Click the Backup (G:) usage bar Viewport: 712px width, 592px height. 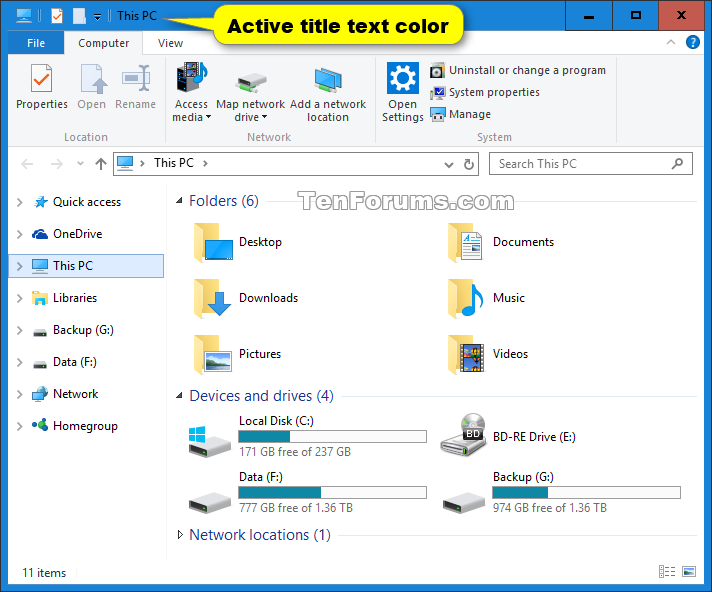(586, 493)
